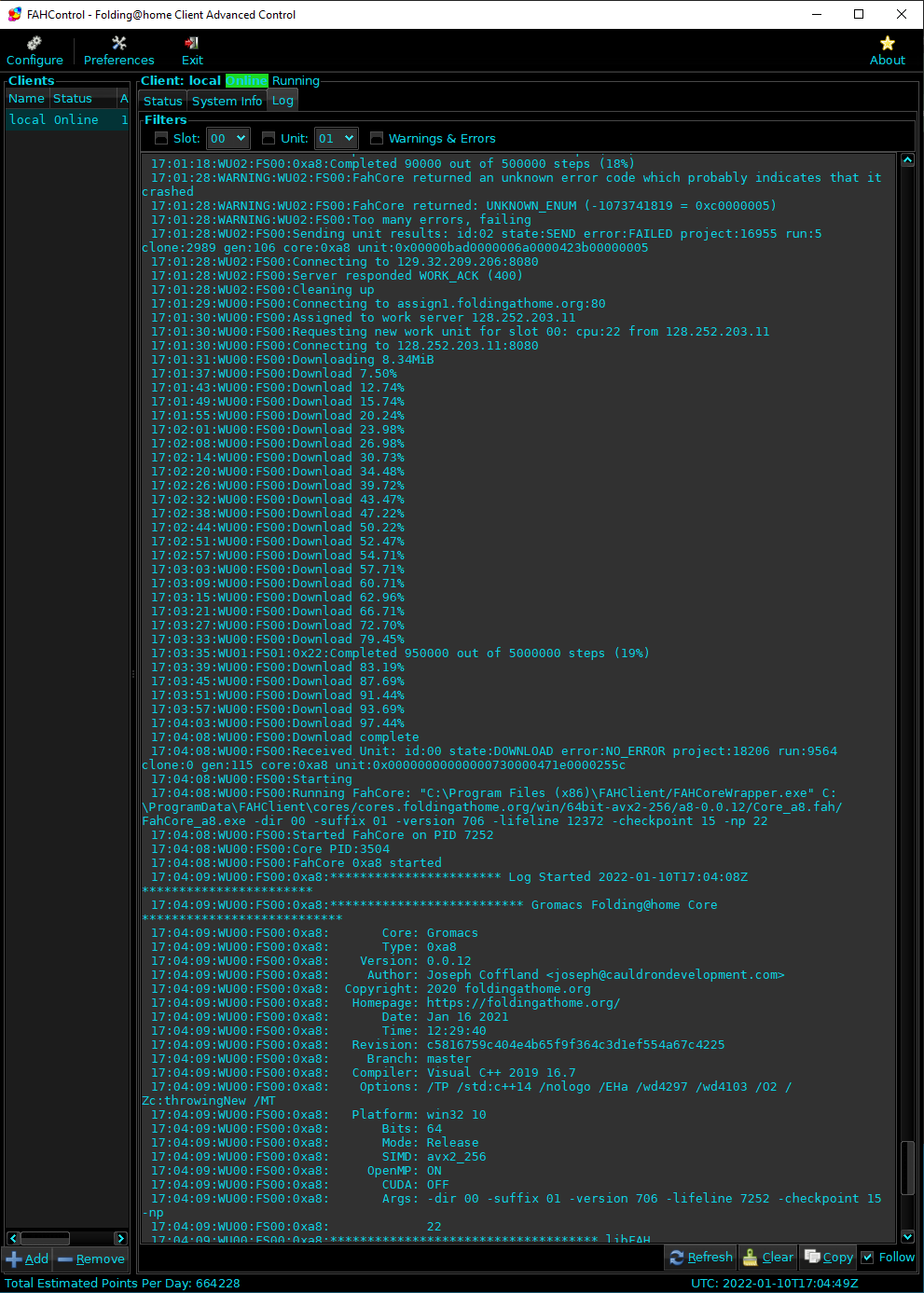Open the Slot number dropdown showing 00
Image resolution: width=924 pixels, height=1293 pixels.
(228, 137)
